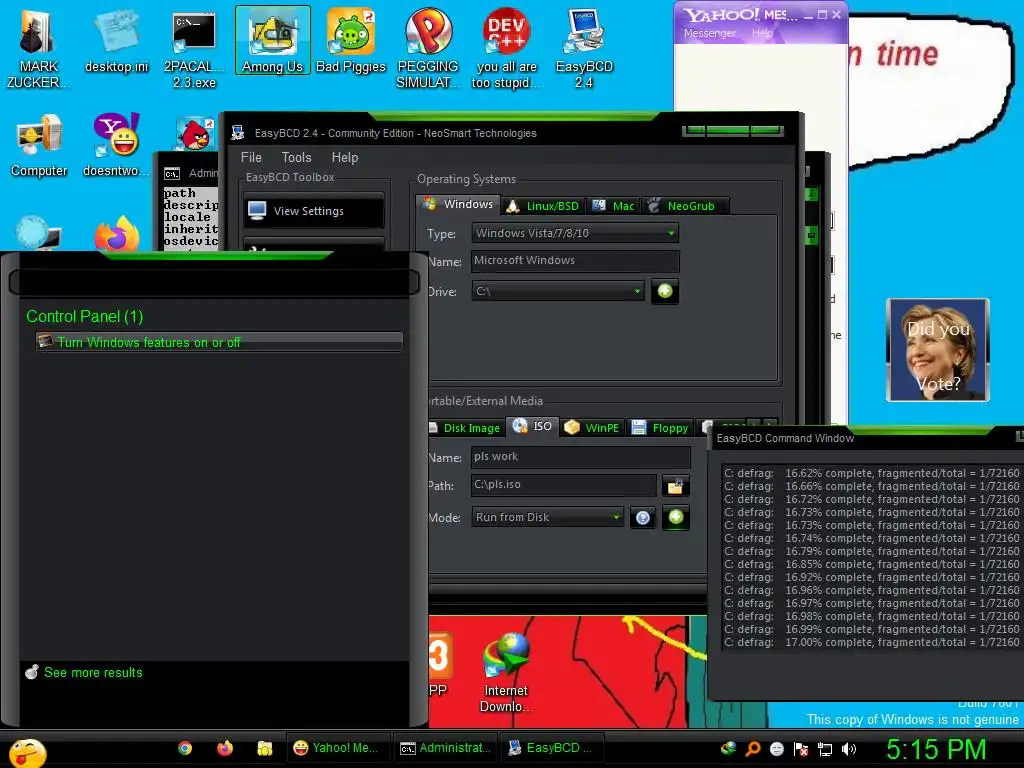The width and height of the screenshot is (1024, 768).
Task: Switch to the Linux/BSD tab
Action: (x=543, y=206)
